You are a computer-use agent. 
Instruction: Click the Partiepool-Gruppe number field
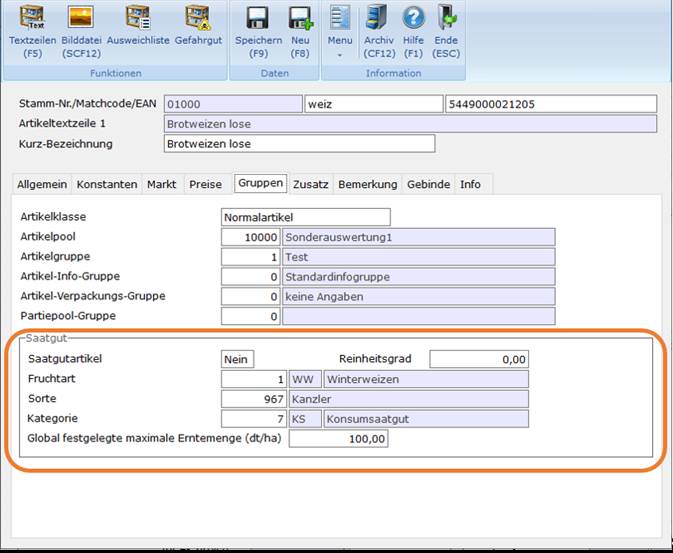pyautogui.click(x=251, y=316)
